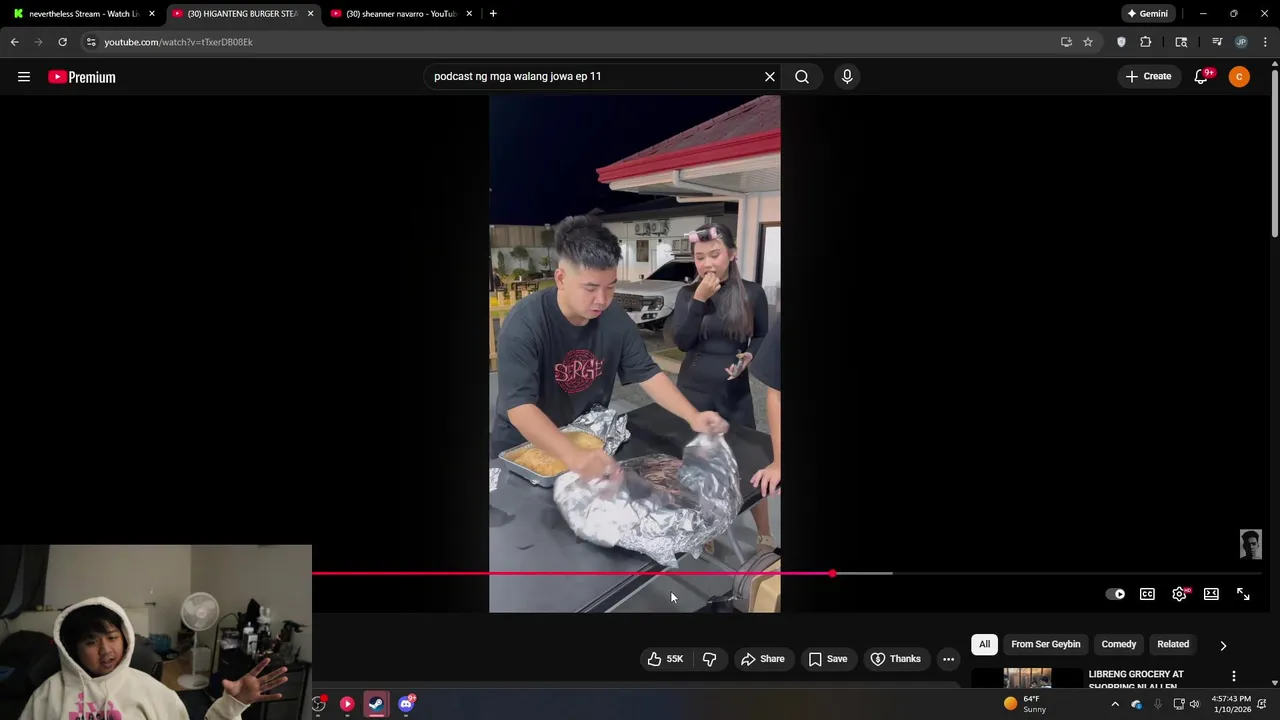Select the All filter chip

tap(984, 644)
